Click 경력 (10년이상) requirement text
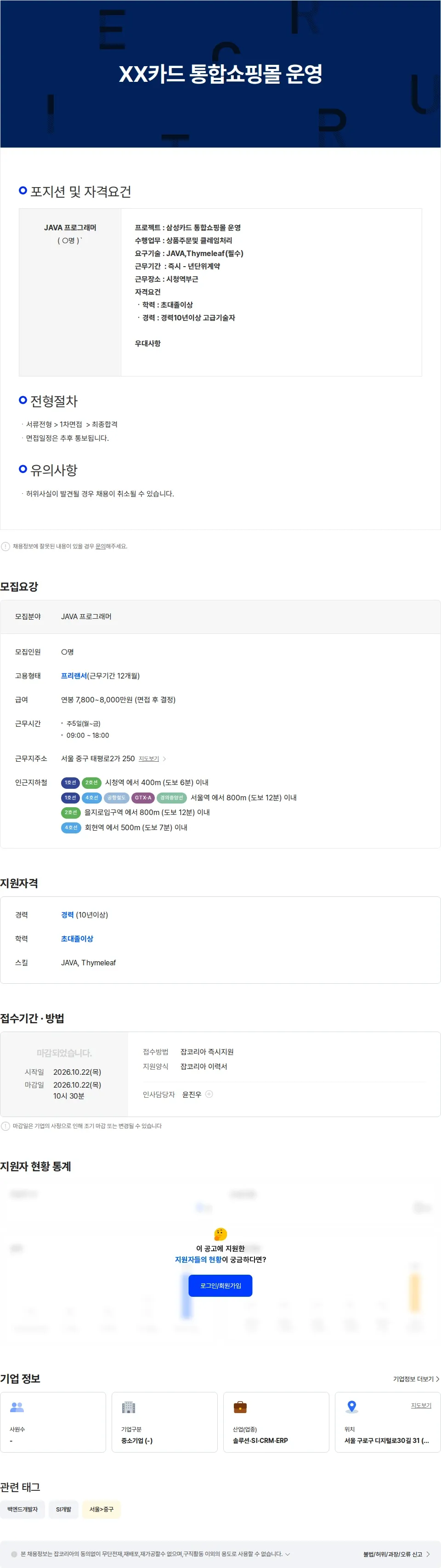Screen dimensions: 441x1568 tap(85, 915)
